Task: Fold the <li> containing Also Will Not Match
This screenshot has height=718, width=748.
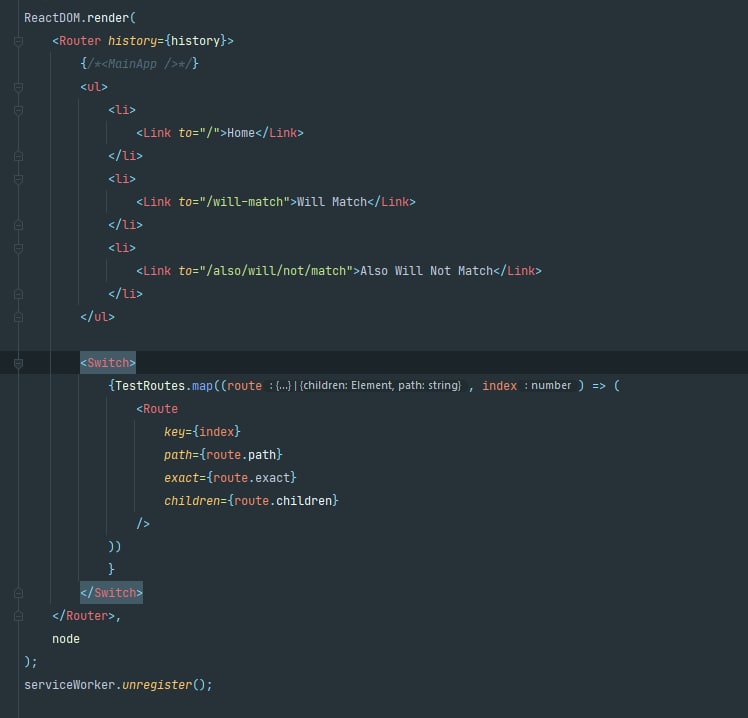Action: (19, 249)
